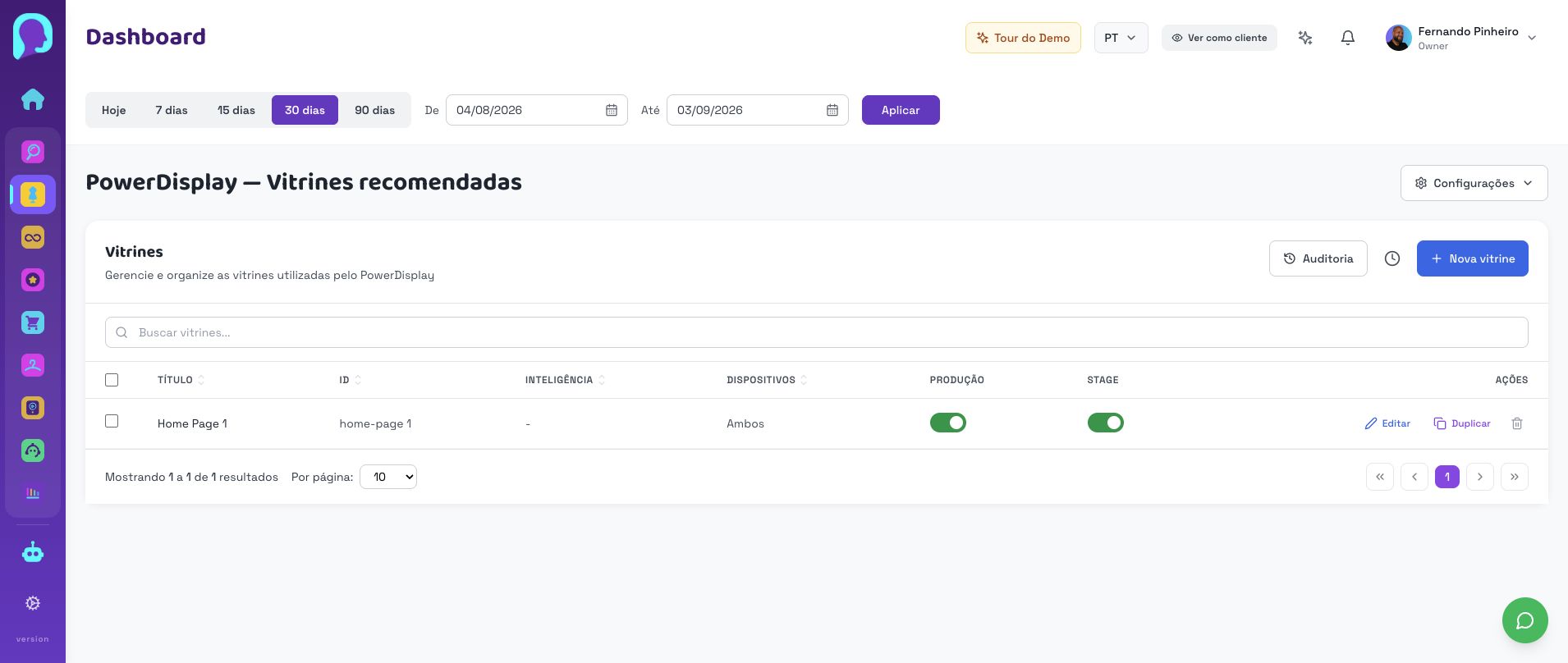
Task: Select the 7 dias range tab
Action: point(172,110)
